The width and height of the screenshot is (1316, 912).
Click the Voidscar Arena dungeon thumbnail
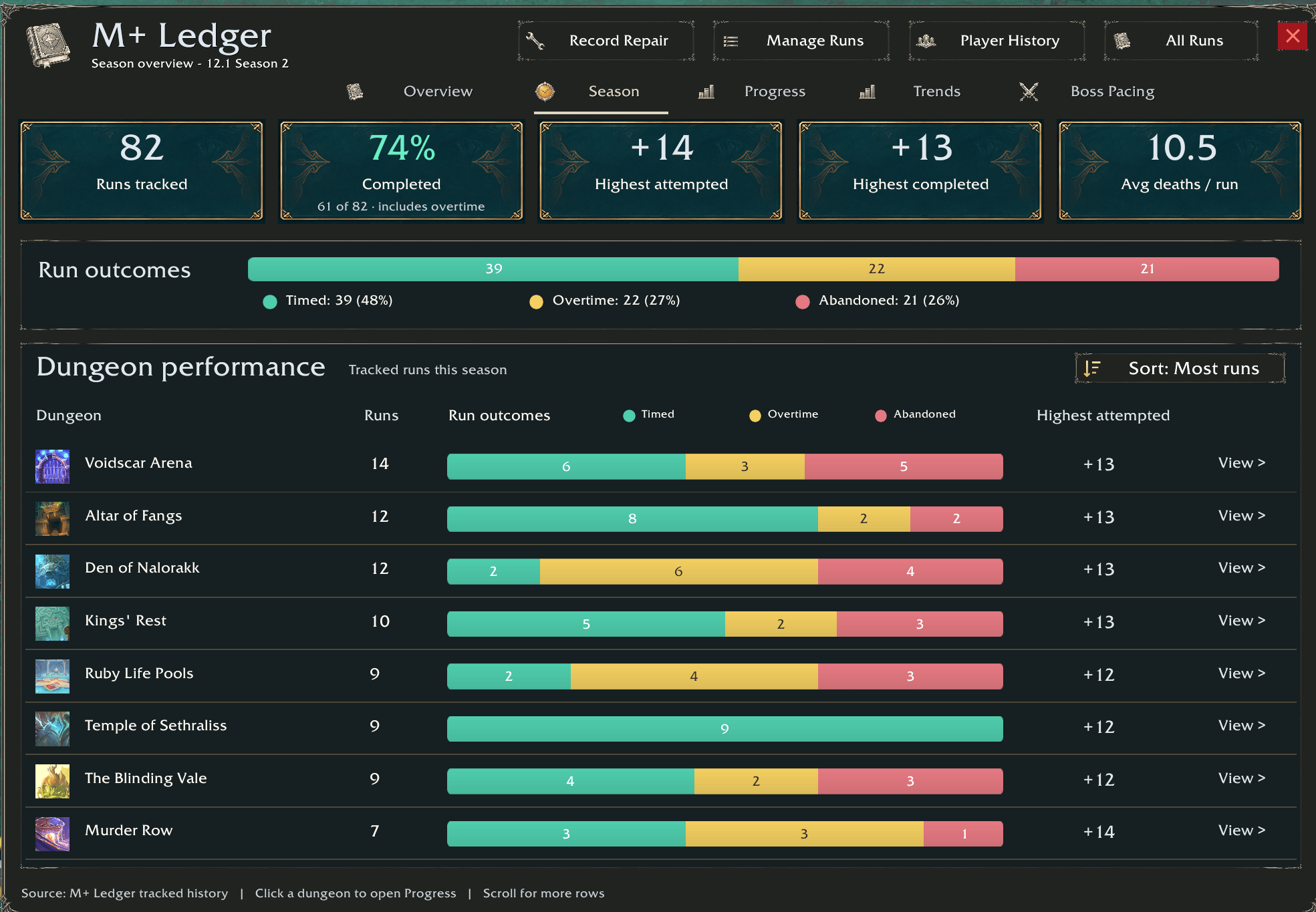52,466
